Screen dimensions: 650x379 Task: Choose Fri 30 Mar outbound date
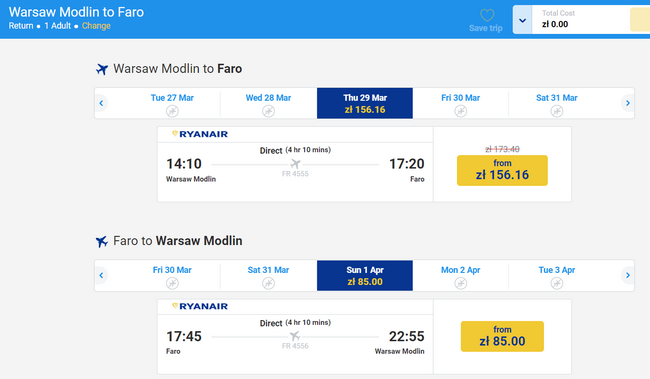pos(461,103)
